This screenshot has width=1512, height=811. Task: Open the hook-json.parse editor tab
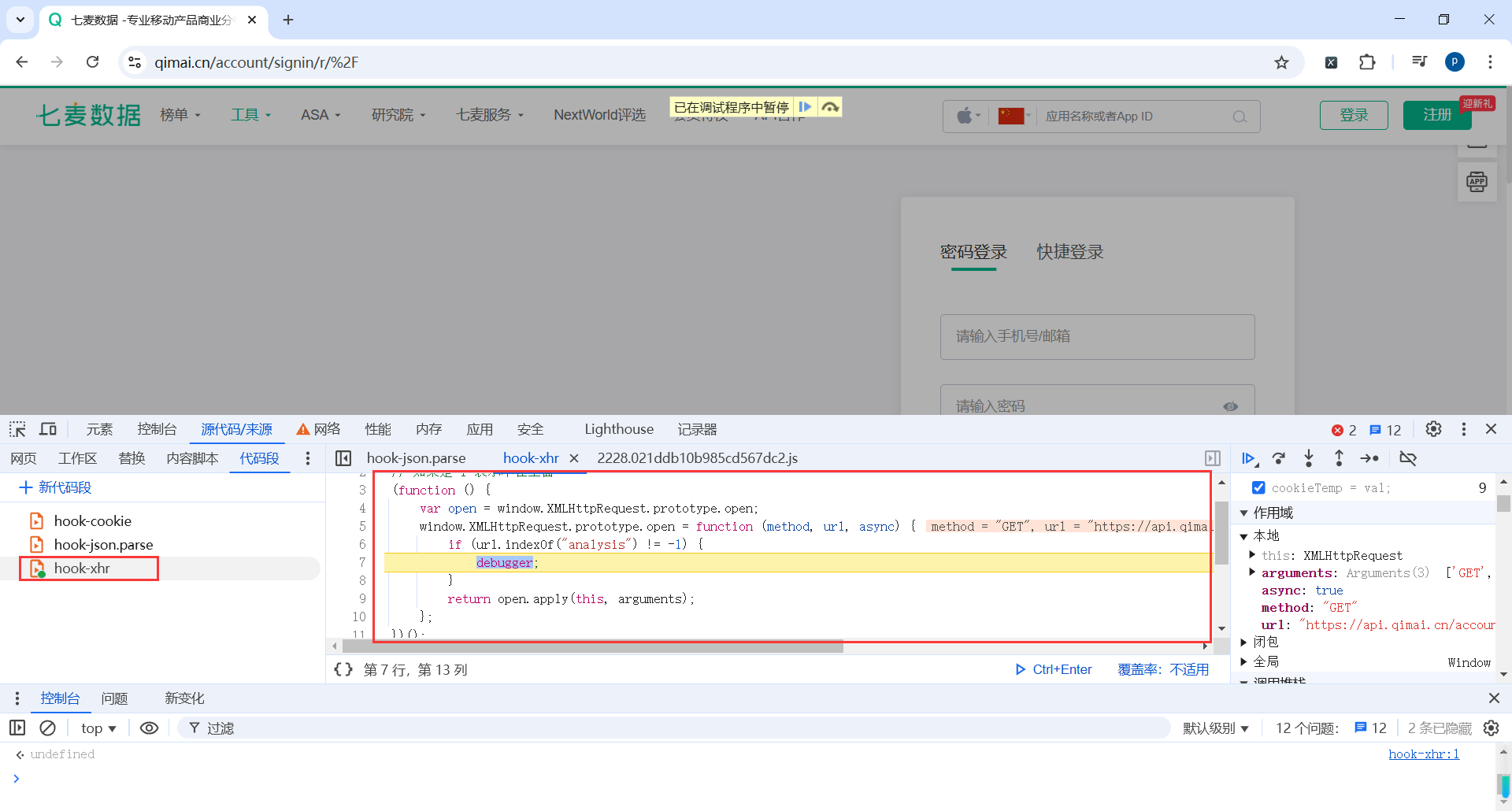[416, 458]
